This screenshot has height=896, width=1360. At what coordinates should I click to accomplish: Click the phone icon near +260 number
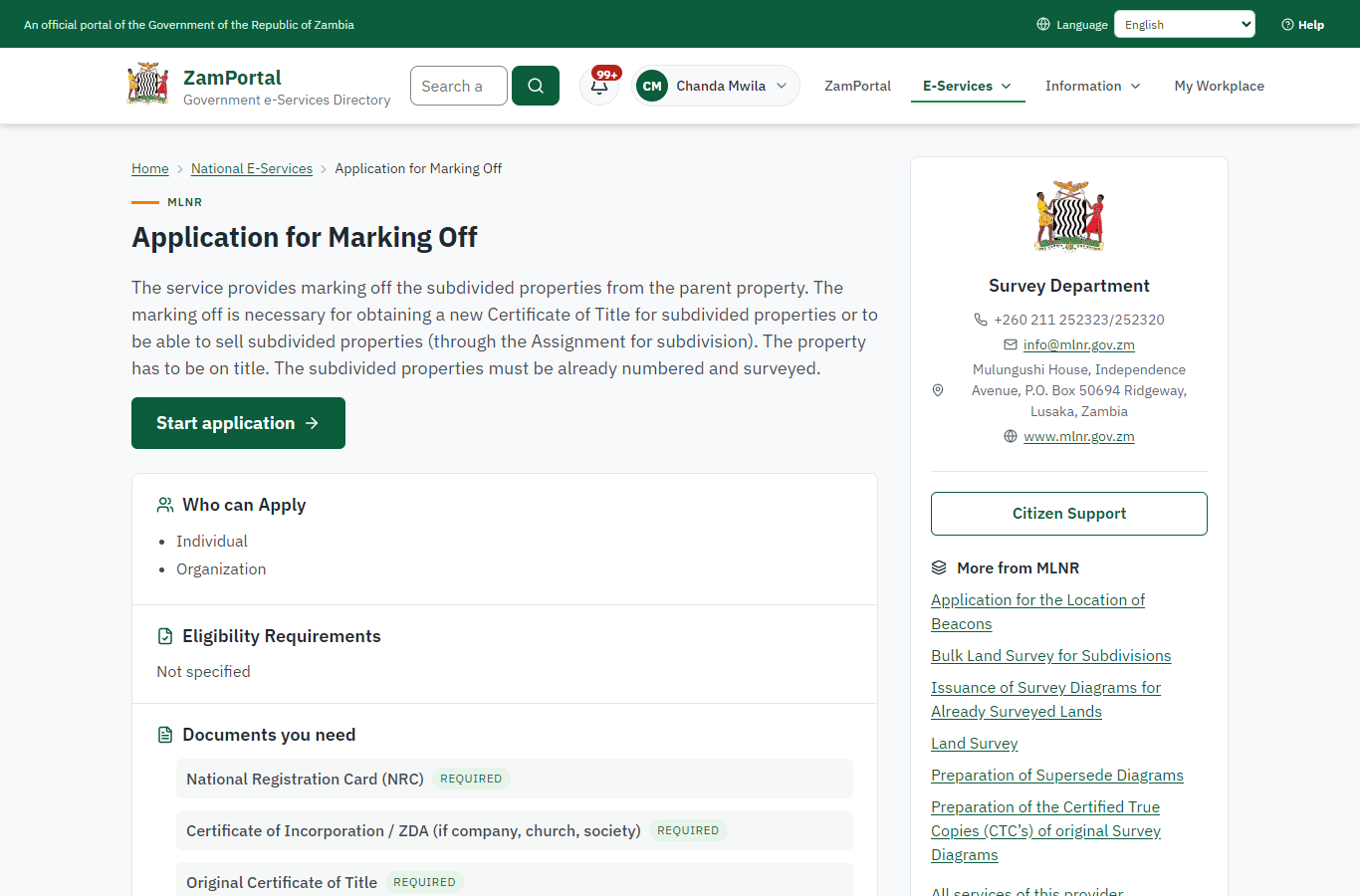[x=981, y=320]
